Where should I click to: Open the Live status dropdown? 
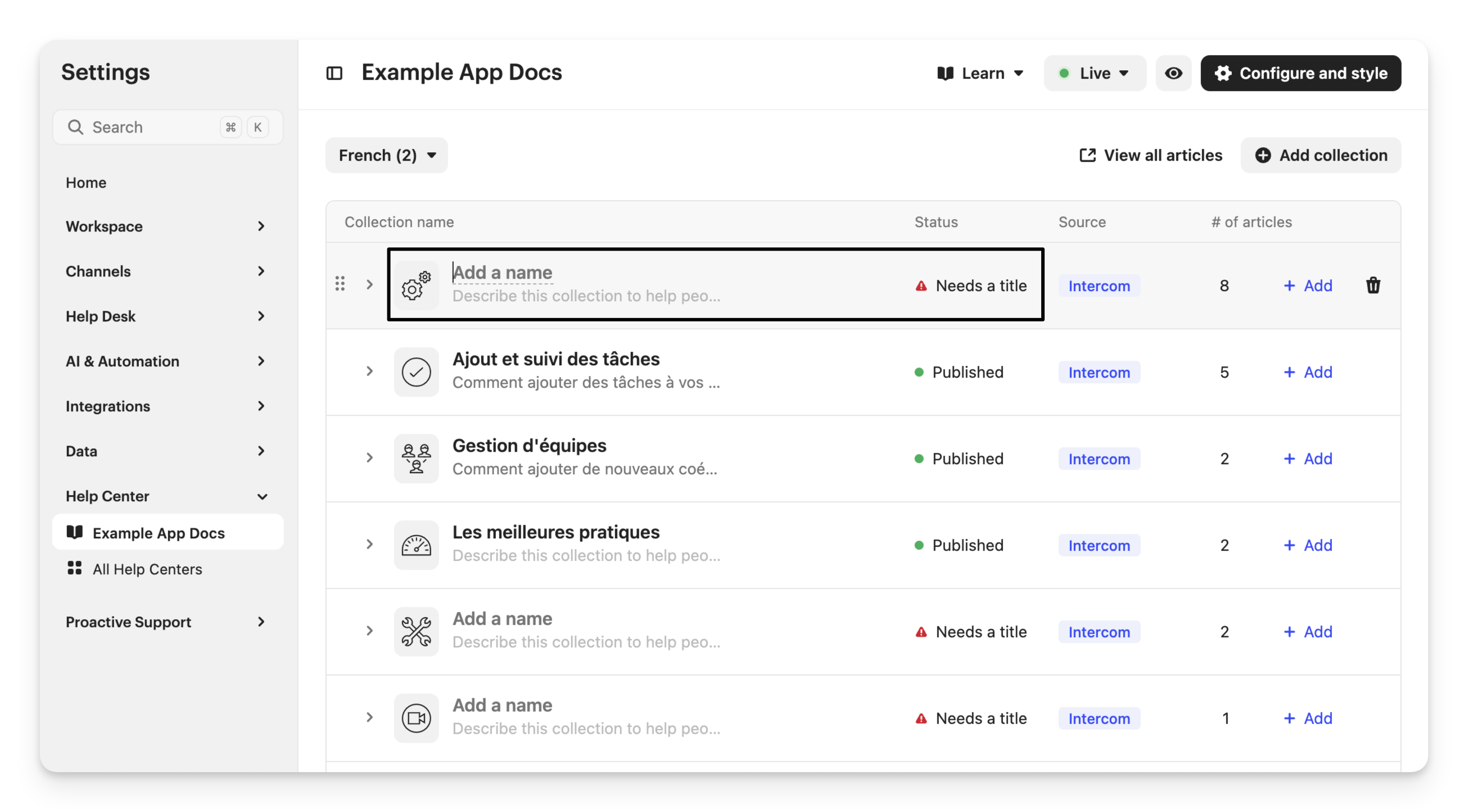pyautogui.click(x=1094, y=73)
